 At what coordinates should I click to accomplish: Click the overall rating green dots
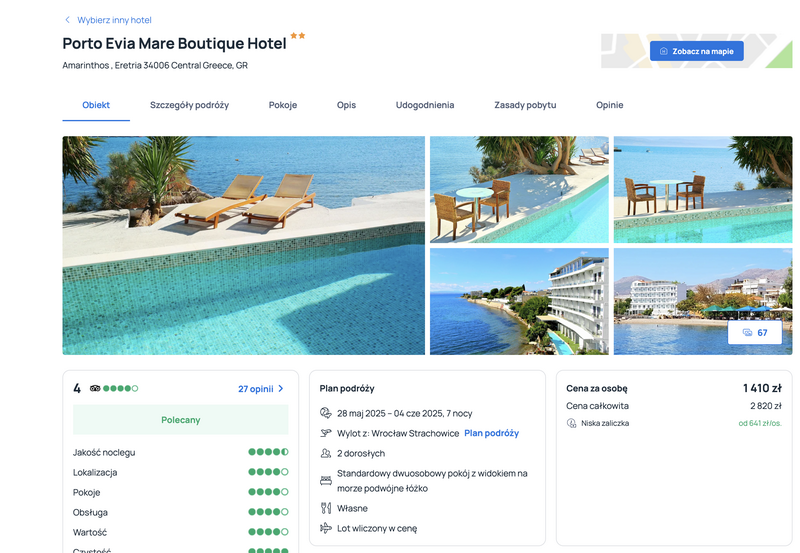coord(120,388)
